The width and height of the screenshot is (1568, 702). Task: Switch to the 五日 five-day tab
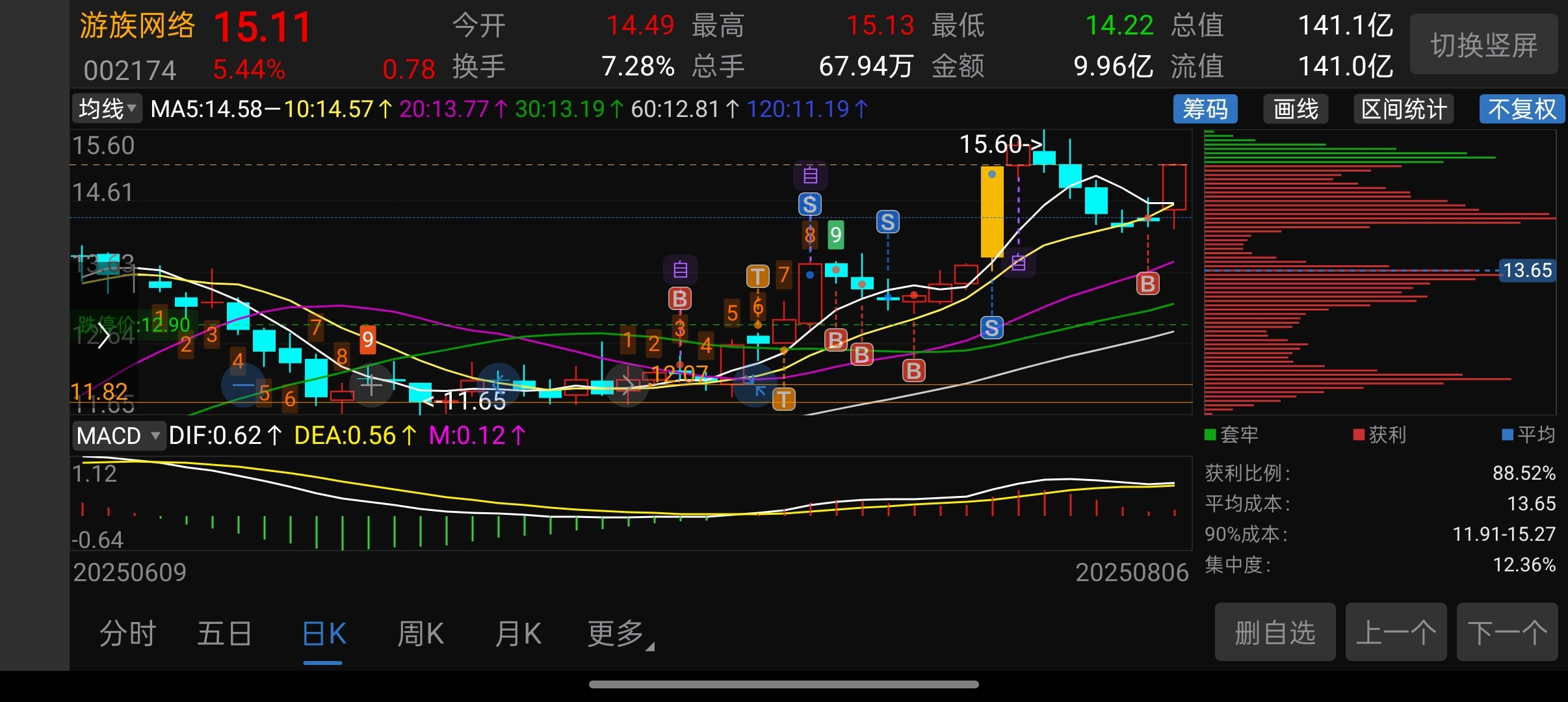coord(224,634)
